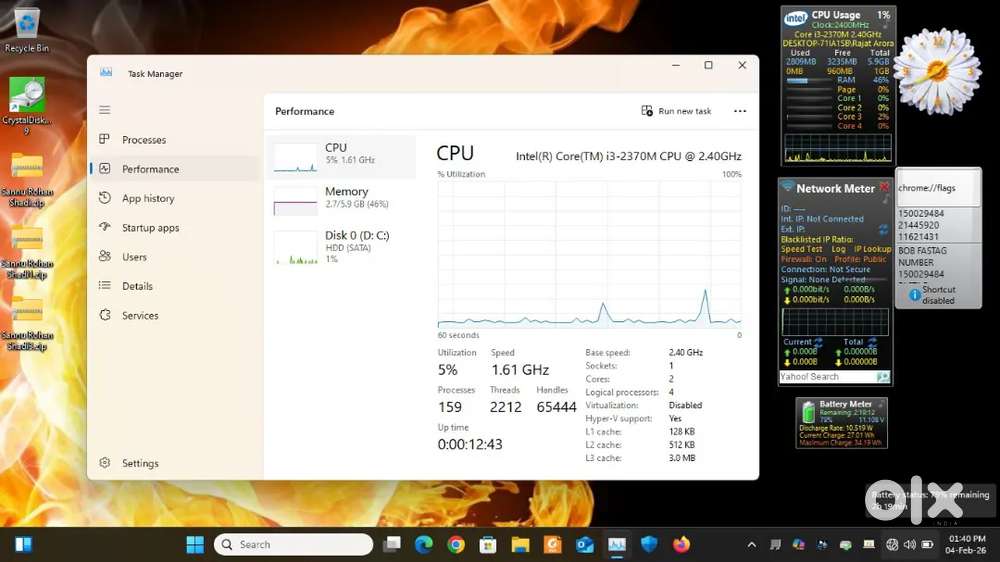
Task: Open the Widgets icon on taskbar
Action: coord(24,544)
